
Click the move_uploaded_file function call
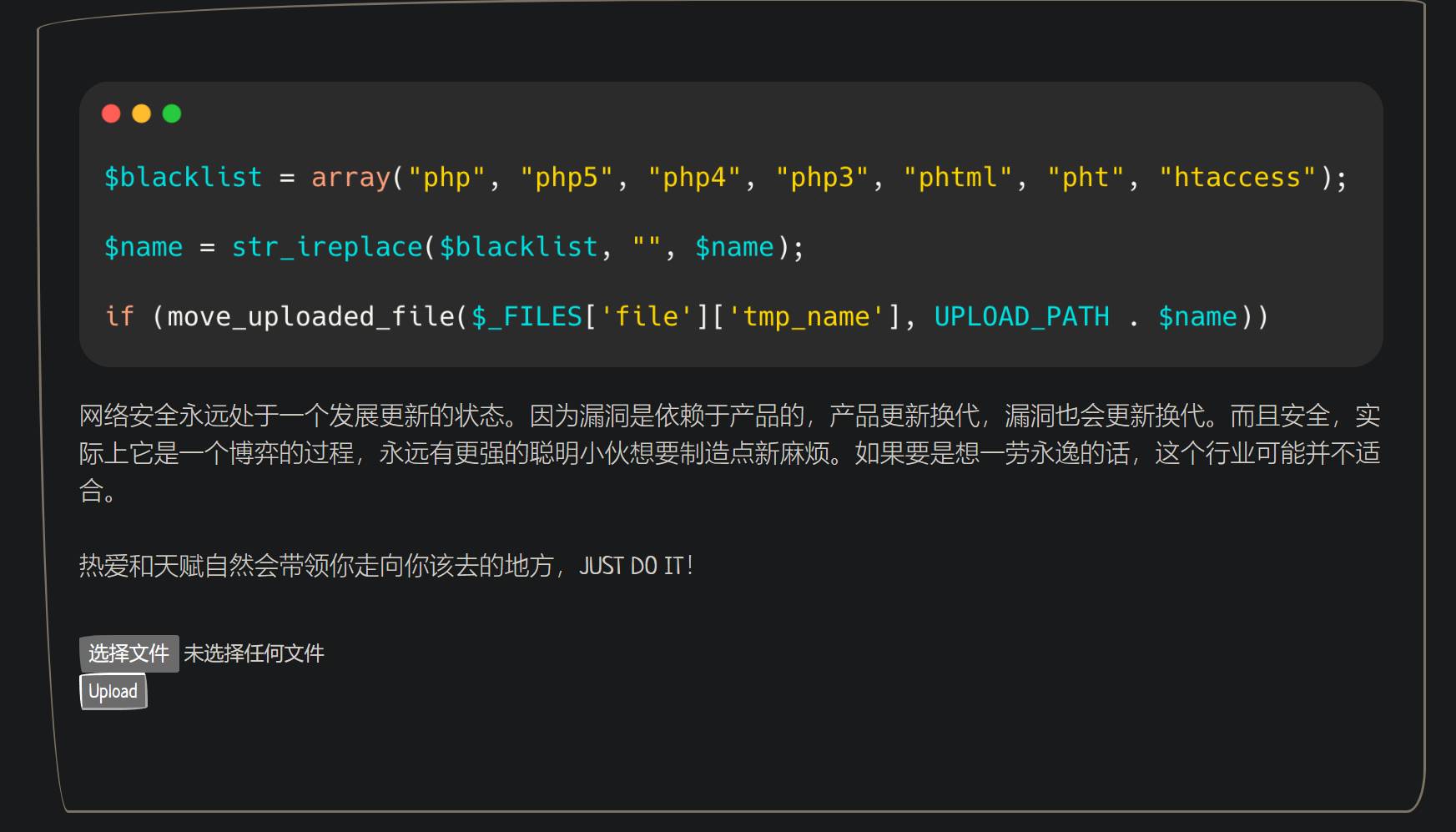coord(311,317)
